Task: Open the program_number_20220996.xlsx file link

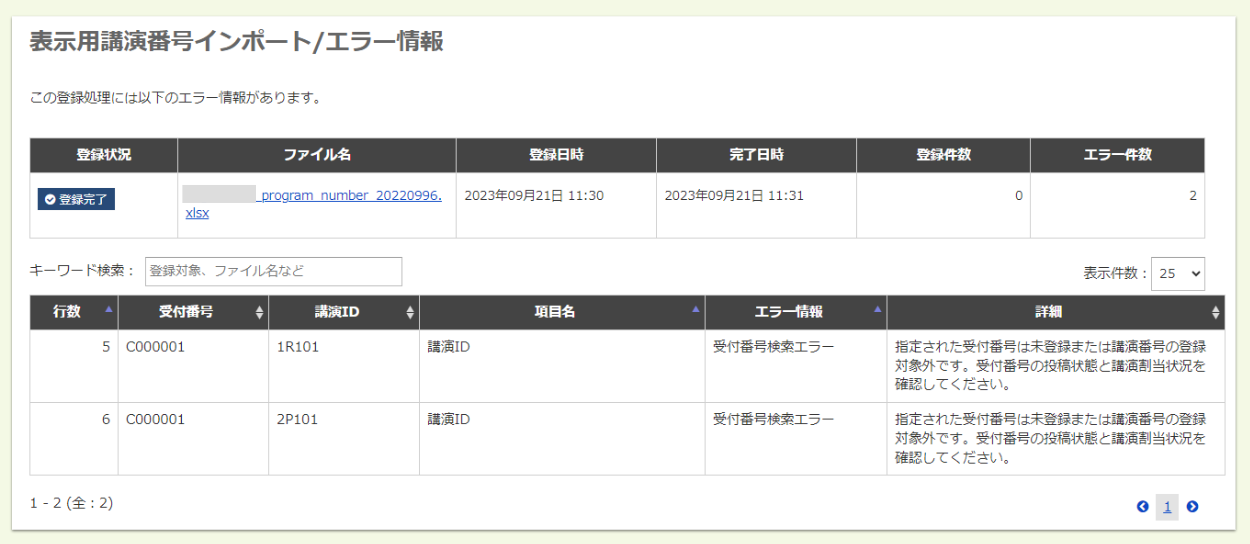Action: (350, 196)
